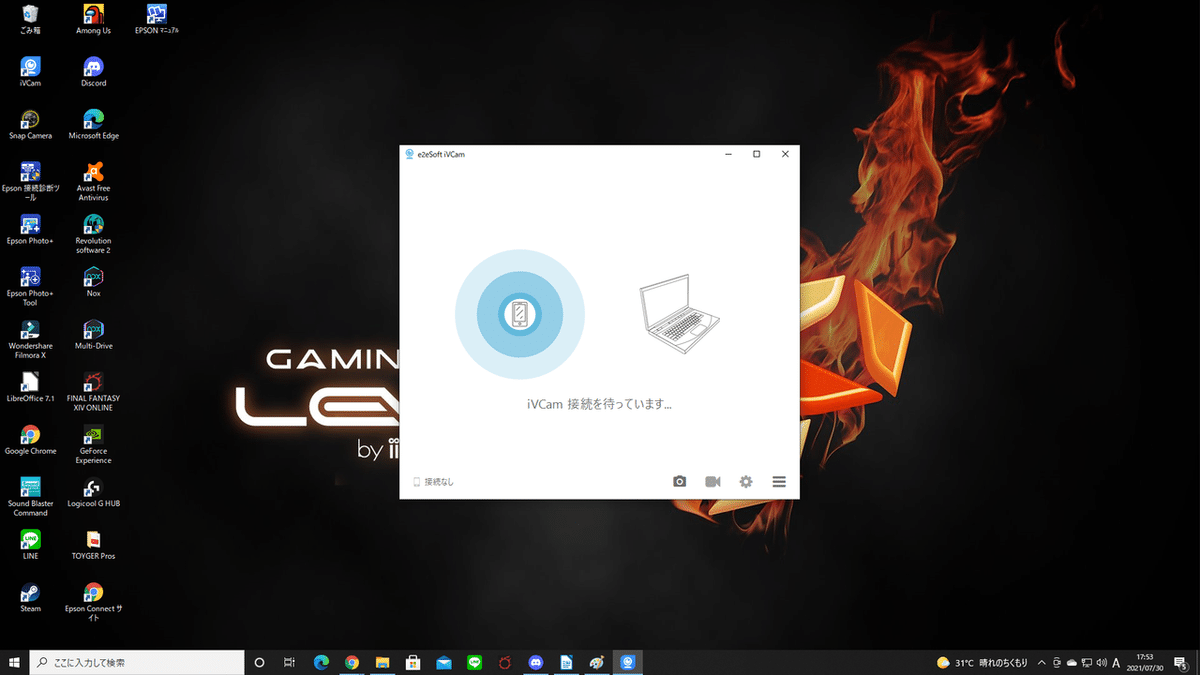Click the taskbar search box

pos(137,662)
